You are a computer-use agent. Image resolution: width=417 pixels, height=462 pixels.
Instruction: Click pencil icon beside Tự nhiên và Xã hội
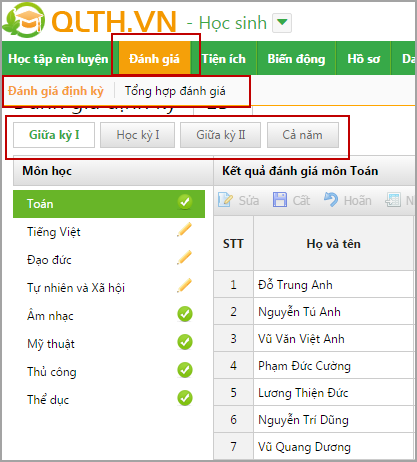(x=184, y=286)
